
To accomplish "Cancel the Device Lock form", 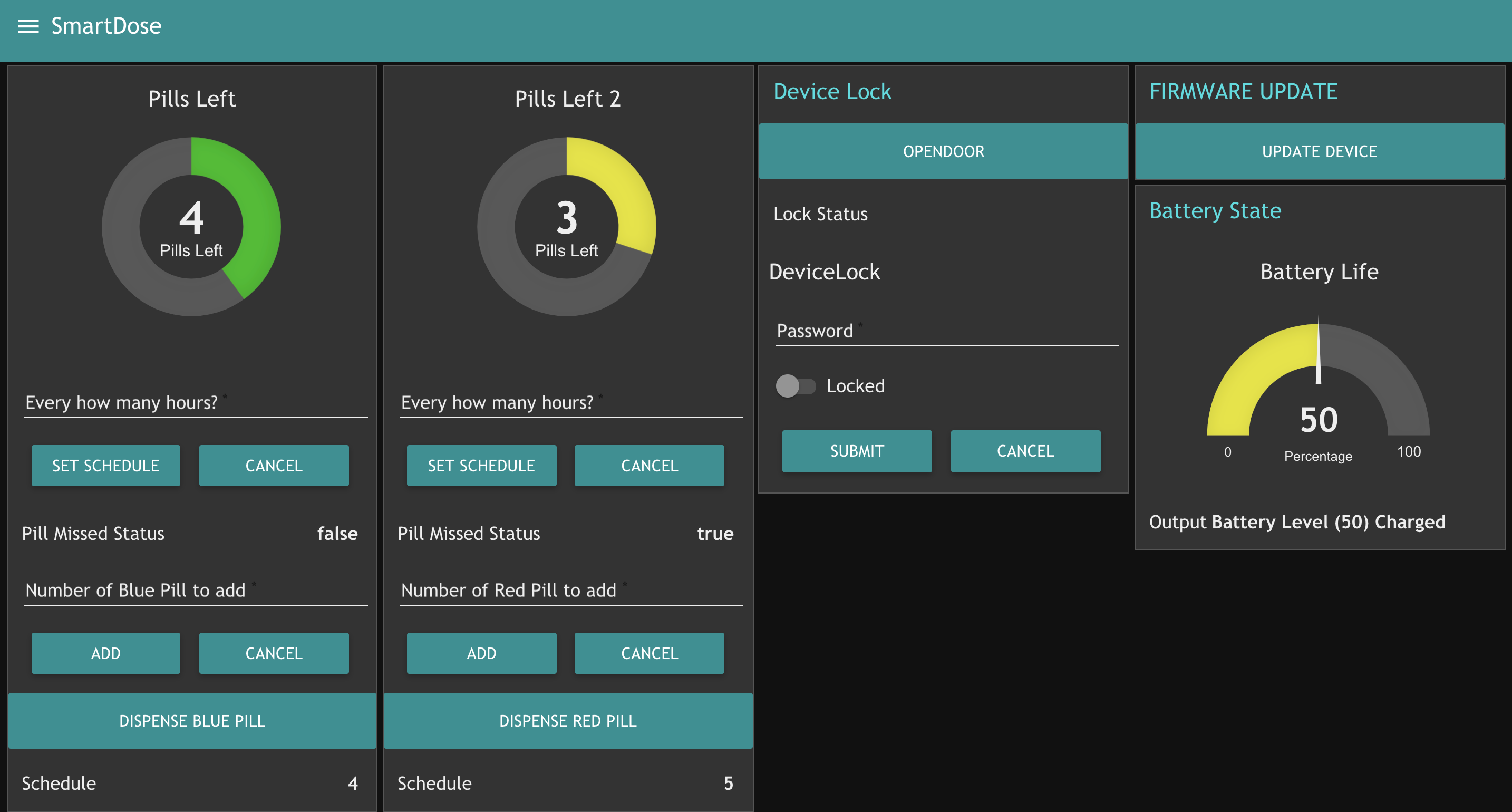I will pos(1025,451).
